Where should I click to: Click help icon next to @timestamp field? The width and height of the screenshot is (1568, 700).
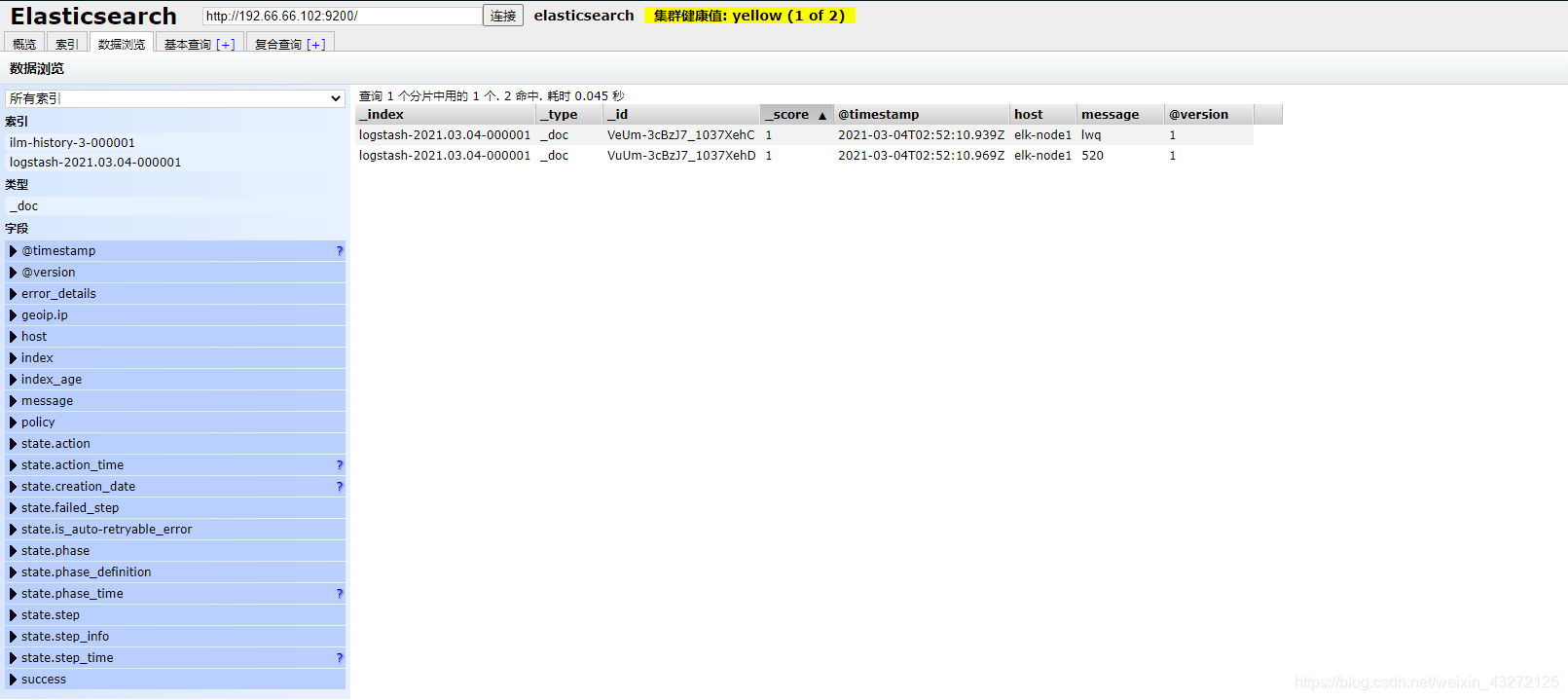[x=340, y=250]
